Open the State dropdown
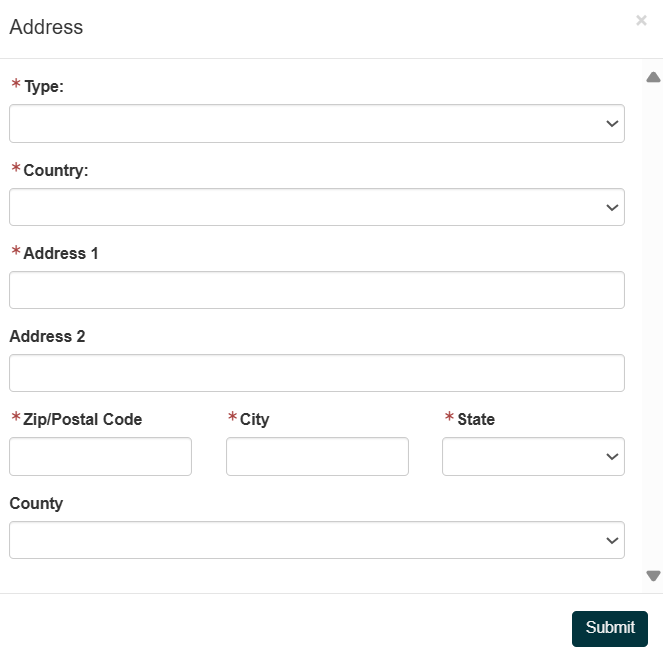 pos(533,456)
